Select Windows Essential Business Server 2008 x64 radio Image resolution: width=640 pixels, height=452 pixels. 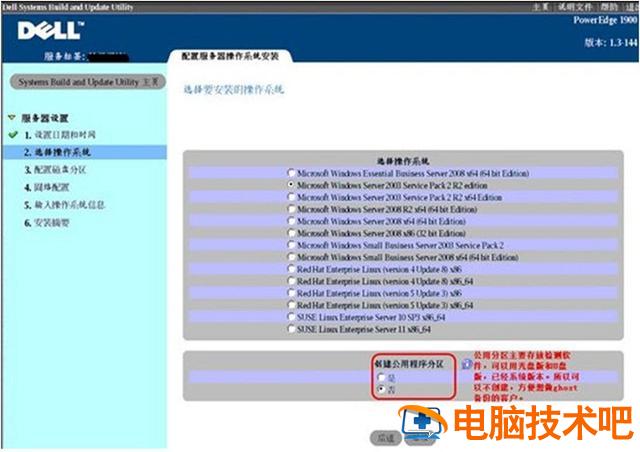point(291,173)
